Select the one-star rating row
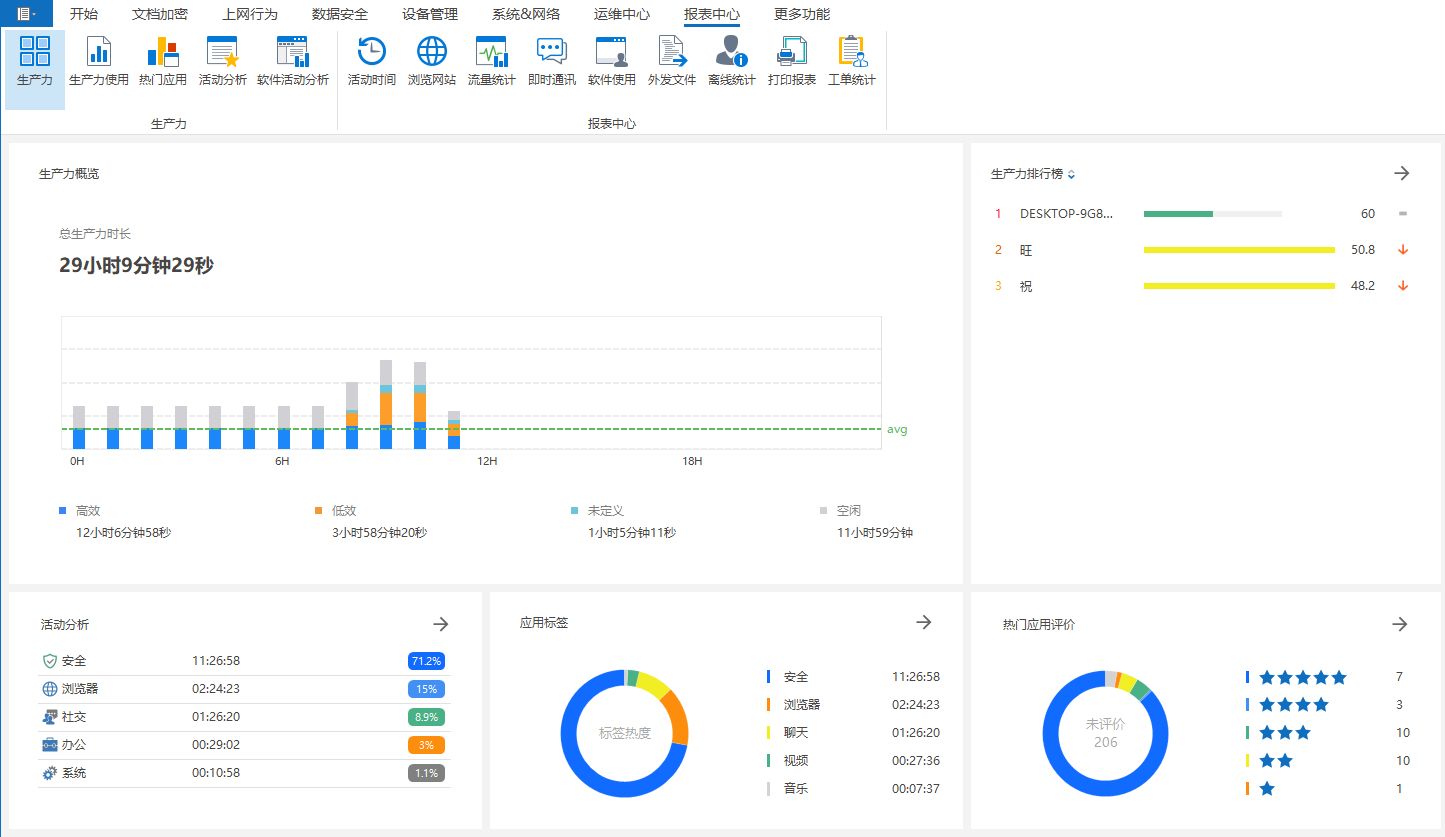This screenshot has height=837, width=1445. point(1328,789)
